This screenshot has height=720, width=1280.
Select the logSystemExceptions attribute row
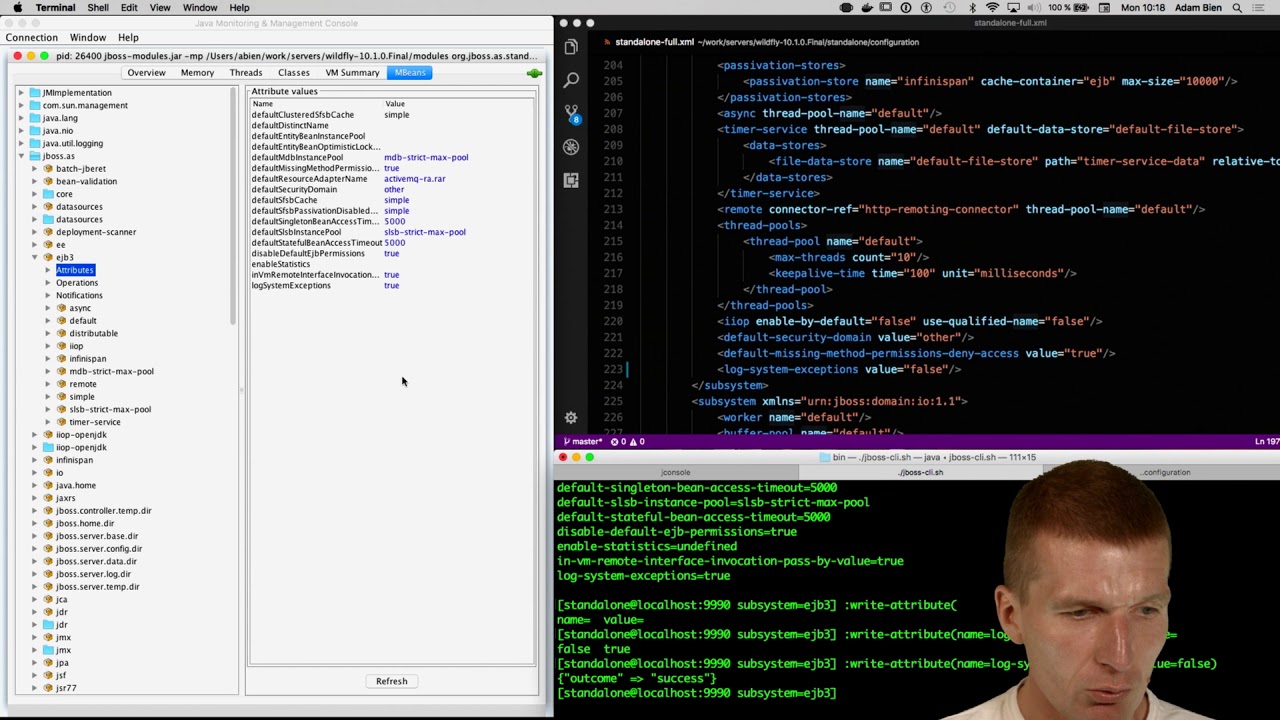coord(393,286)
